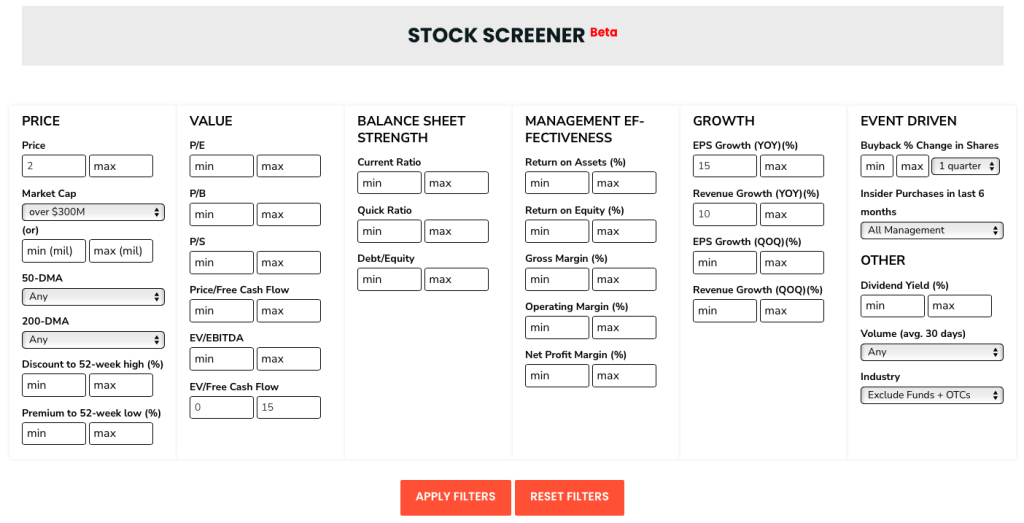Click the Current Ratio min field
Viewport: 1024px width, 523px height.
[389, 183]
